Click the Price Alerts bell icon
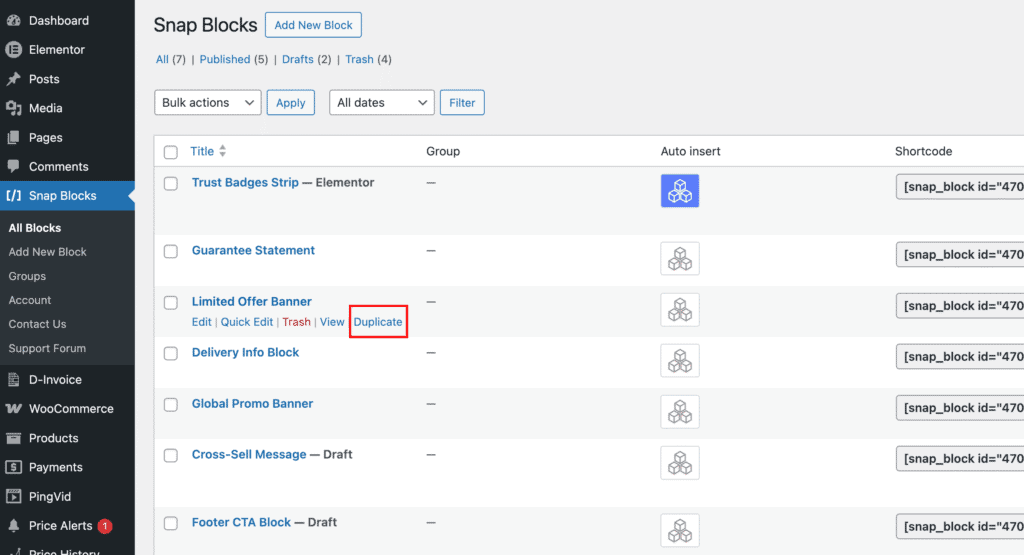This screenshot has width=1024, height=555. pyautogui.click(x=14, y=526)
